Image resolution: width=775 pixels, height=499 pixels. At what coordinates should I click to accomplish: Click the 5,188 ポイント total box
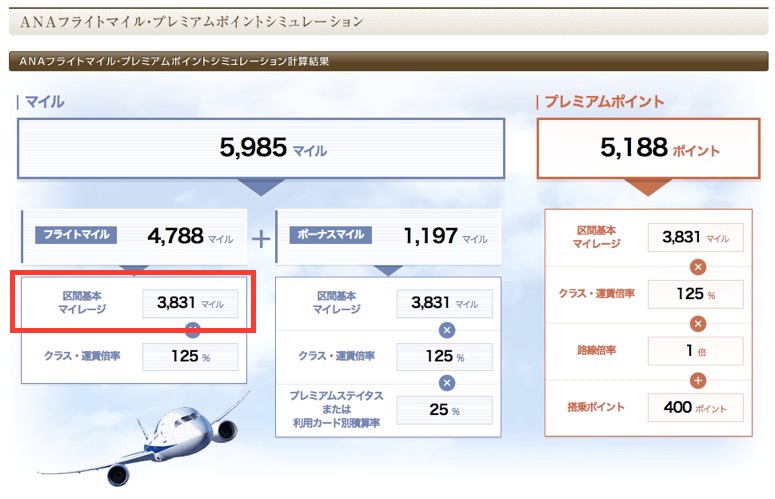(646, 149)
